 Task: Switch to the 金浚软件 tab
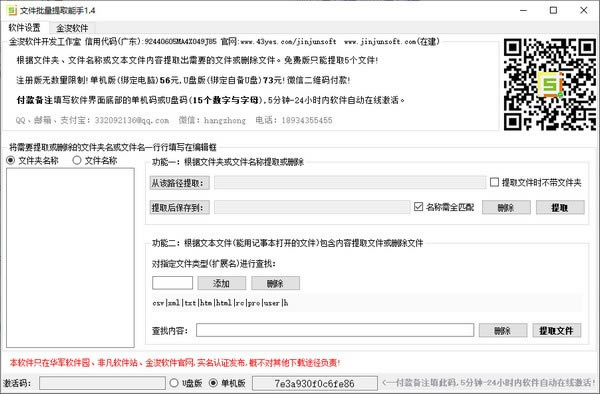[x=72, y=28]
